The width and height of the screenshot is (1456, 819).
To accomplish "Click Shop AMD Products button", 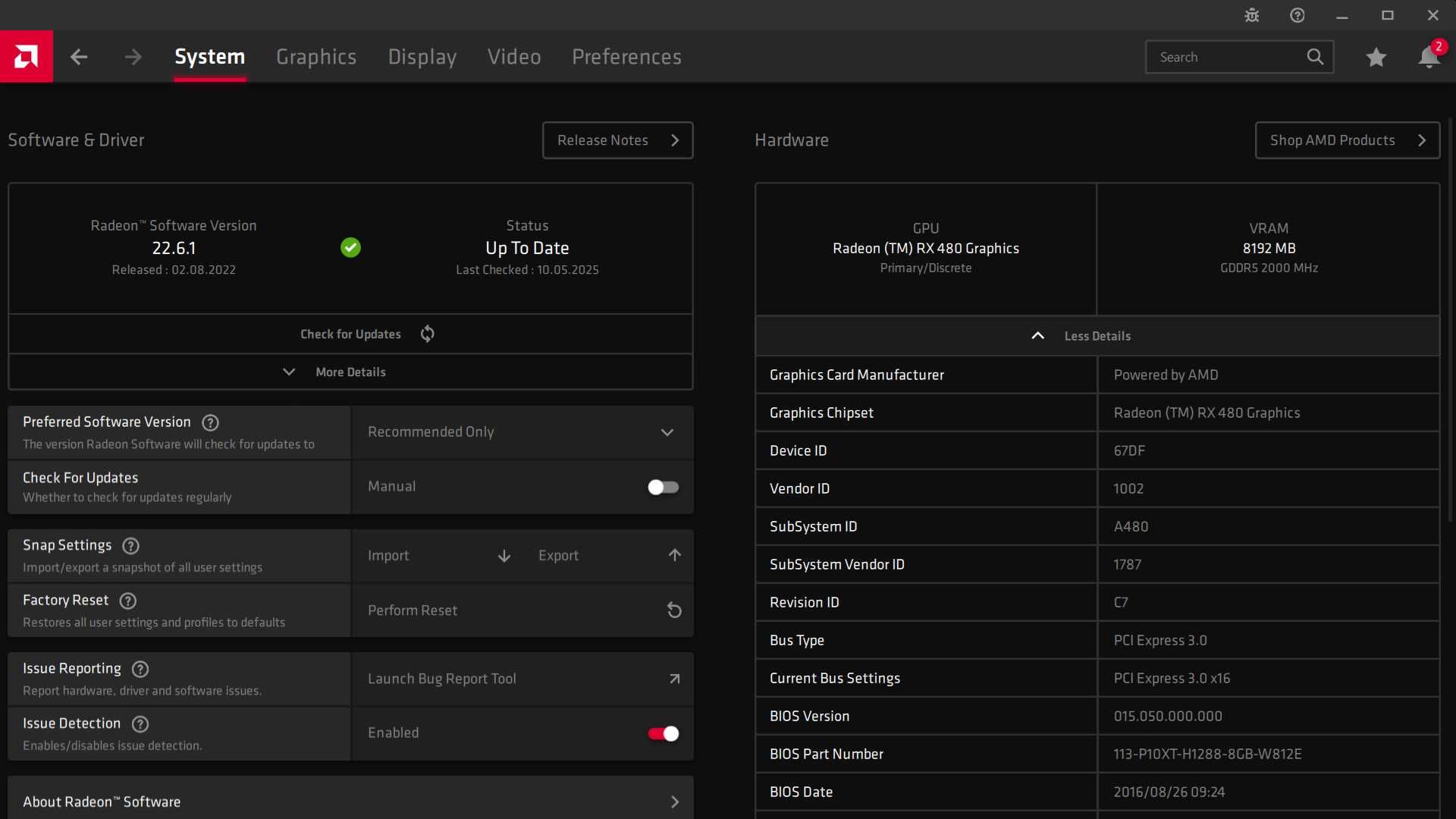I will [1348, 140].
